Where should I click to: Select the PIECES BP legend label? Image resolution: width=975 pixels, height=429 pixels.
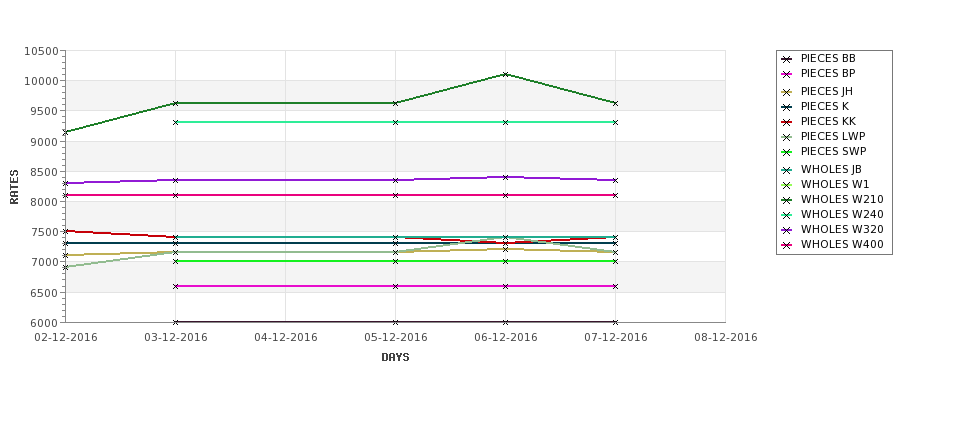pos(828,74)
